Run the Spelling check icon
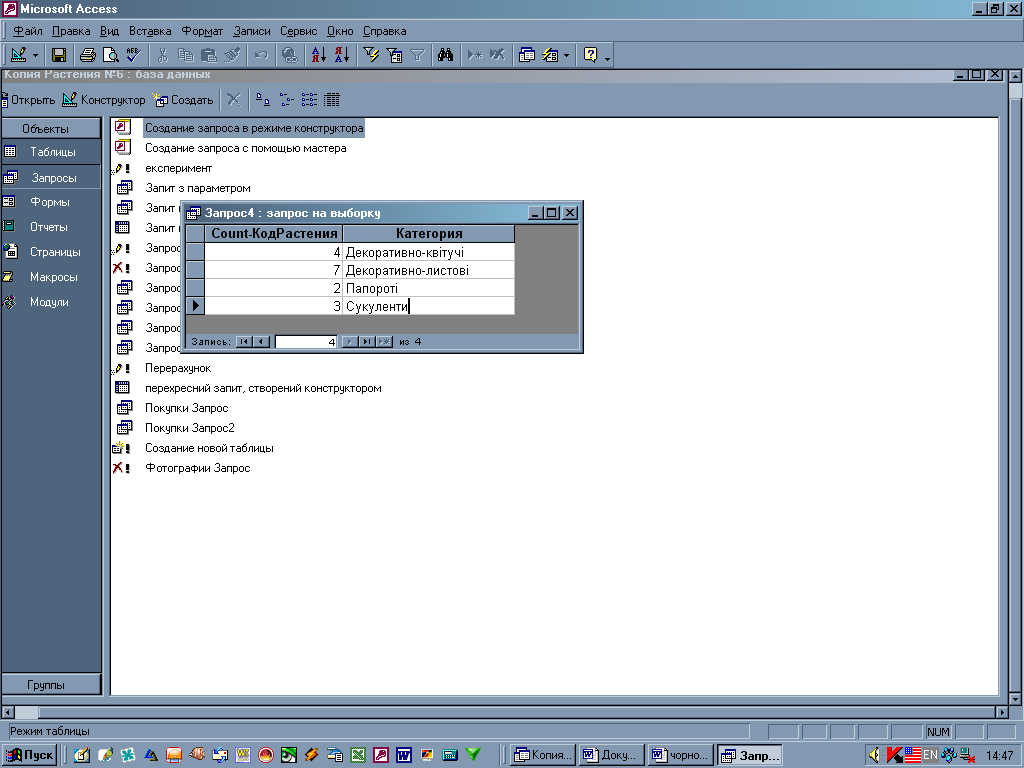 [x=134, y=55]
